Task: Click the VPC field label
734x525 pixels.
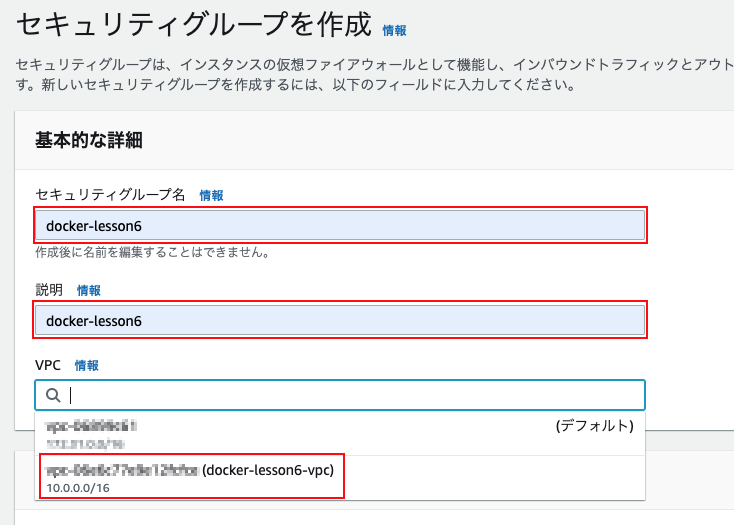Action: [48, 365]
